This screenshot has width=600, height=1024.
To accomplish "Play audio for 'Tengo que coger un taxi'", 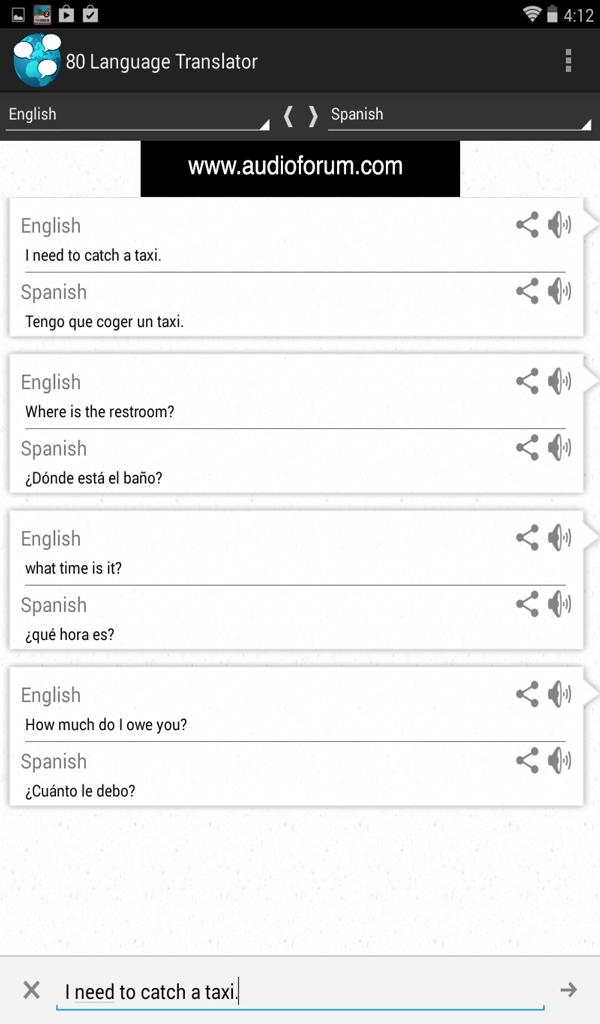I will pyautogui.click(x=560, y=292).
